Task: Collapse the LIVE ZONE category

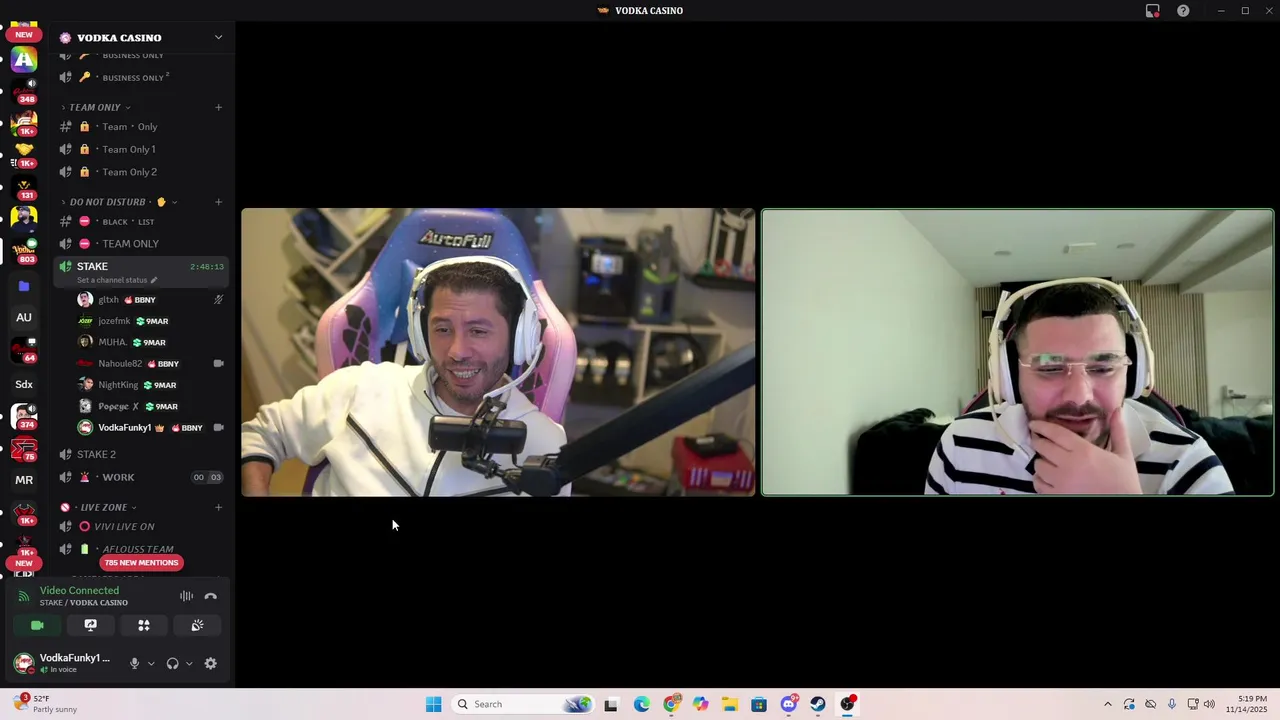Action: (x=99, y=507)
